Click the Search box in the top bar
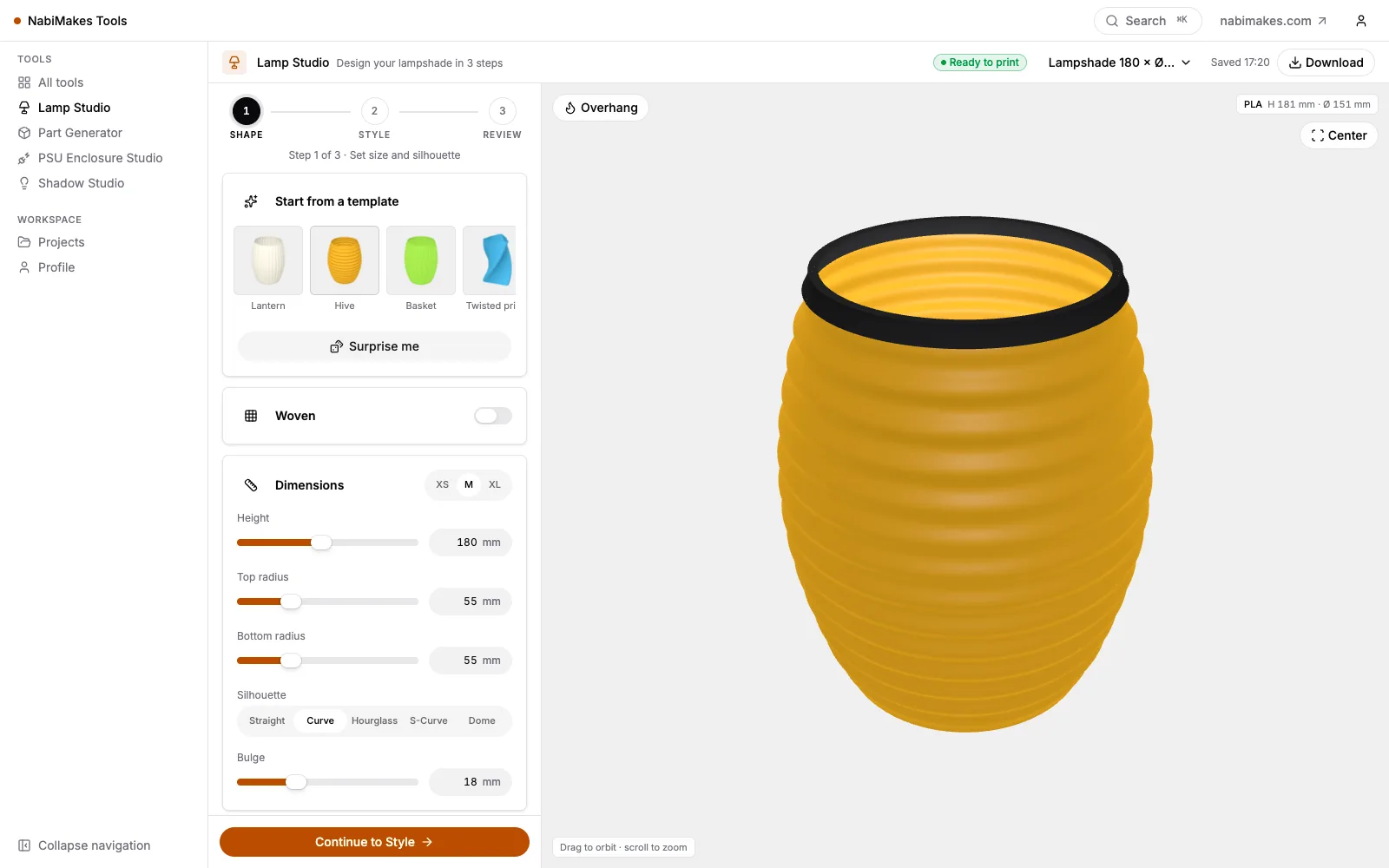The width and height of the screenshot is (1389, 868). [1148, 21]
